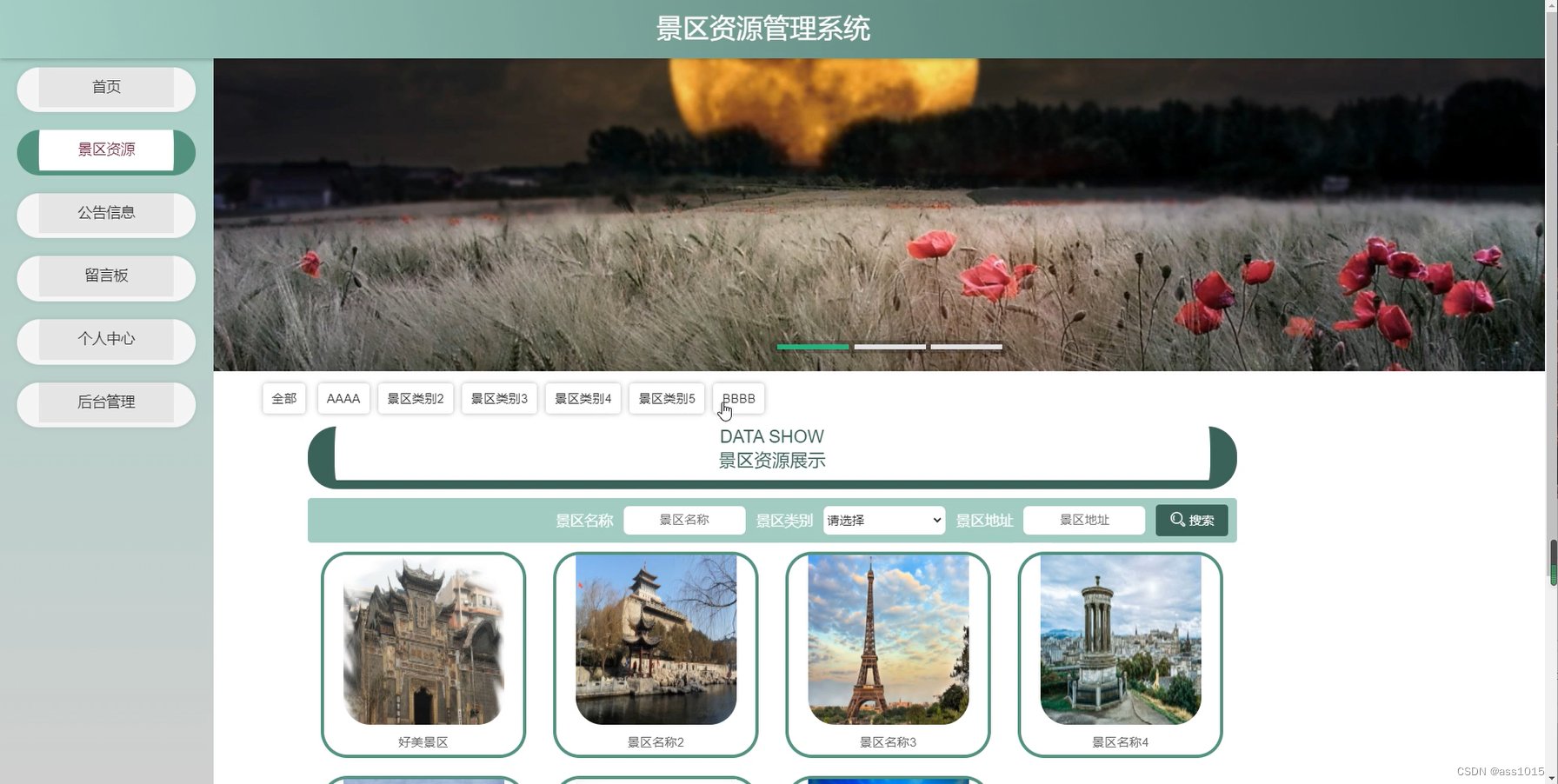The width and height of the screenshot is (1558, 784).
Task: Click the 景区名称2 card title text
Action: [656, 742]
